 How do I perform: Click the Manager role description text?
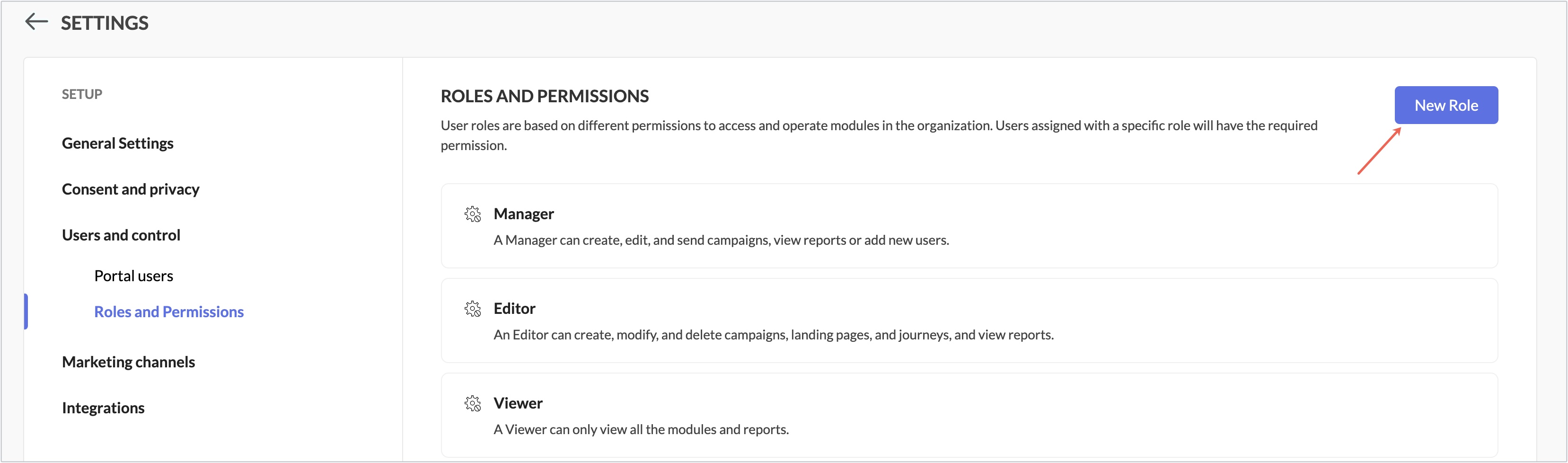point(721,240)
